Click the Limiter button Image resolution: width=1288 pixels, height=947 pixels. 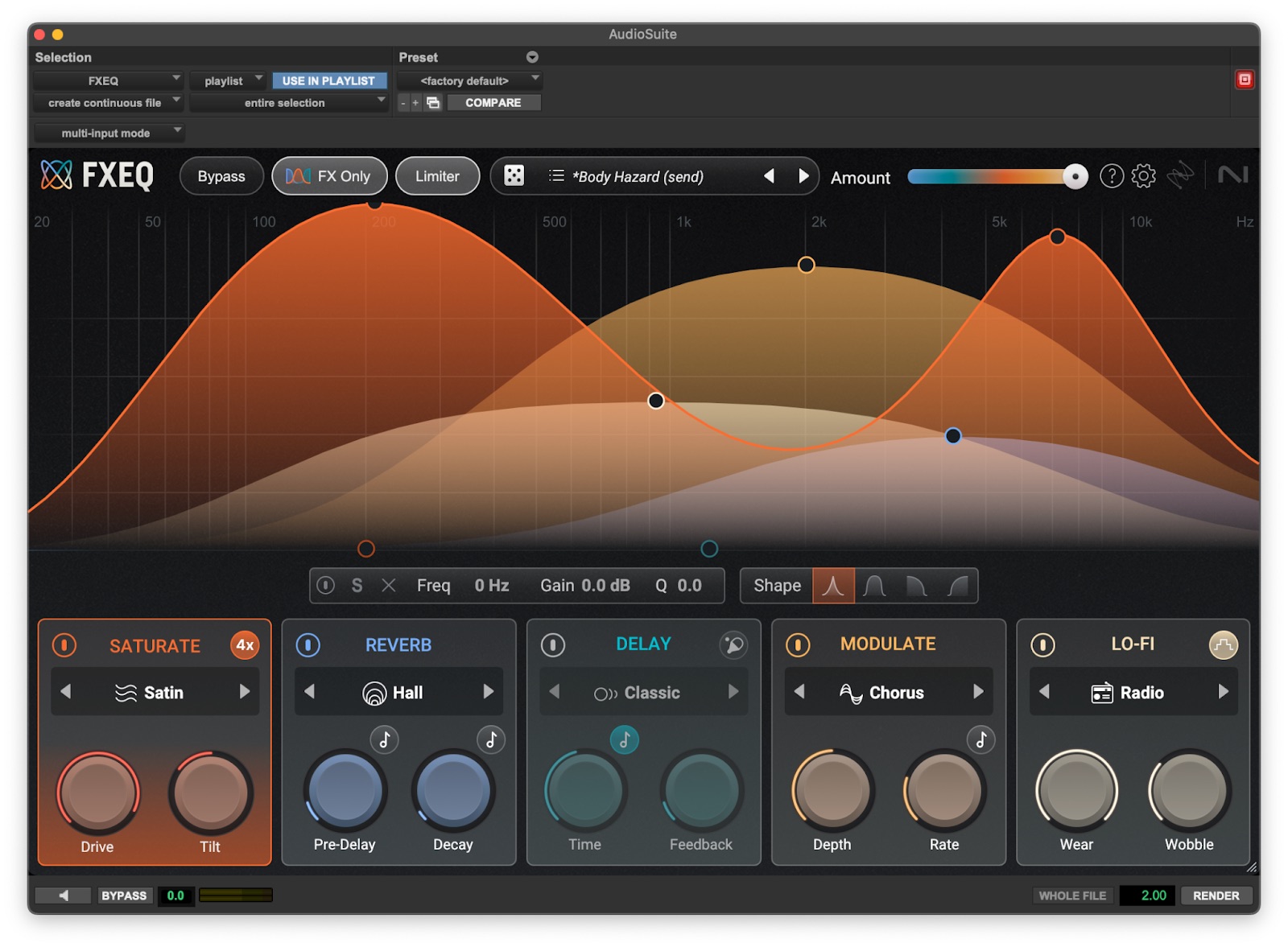(437, 175)
